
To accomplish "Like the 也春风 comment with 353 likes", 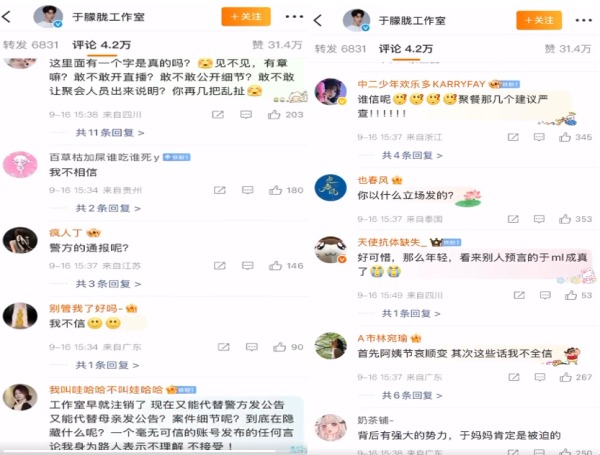I will click(565, 219).
